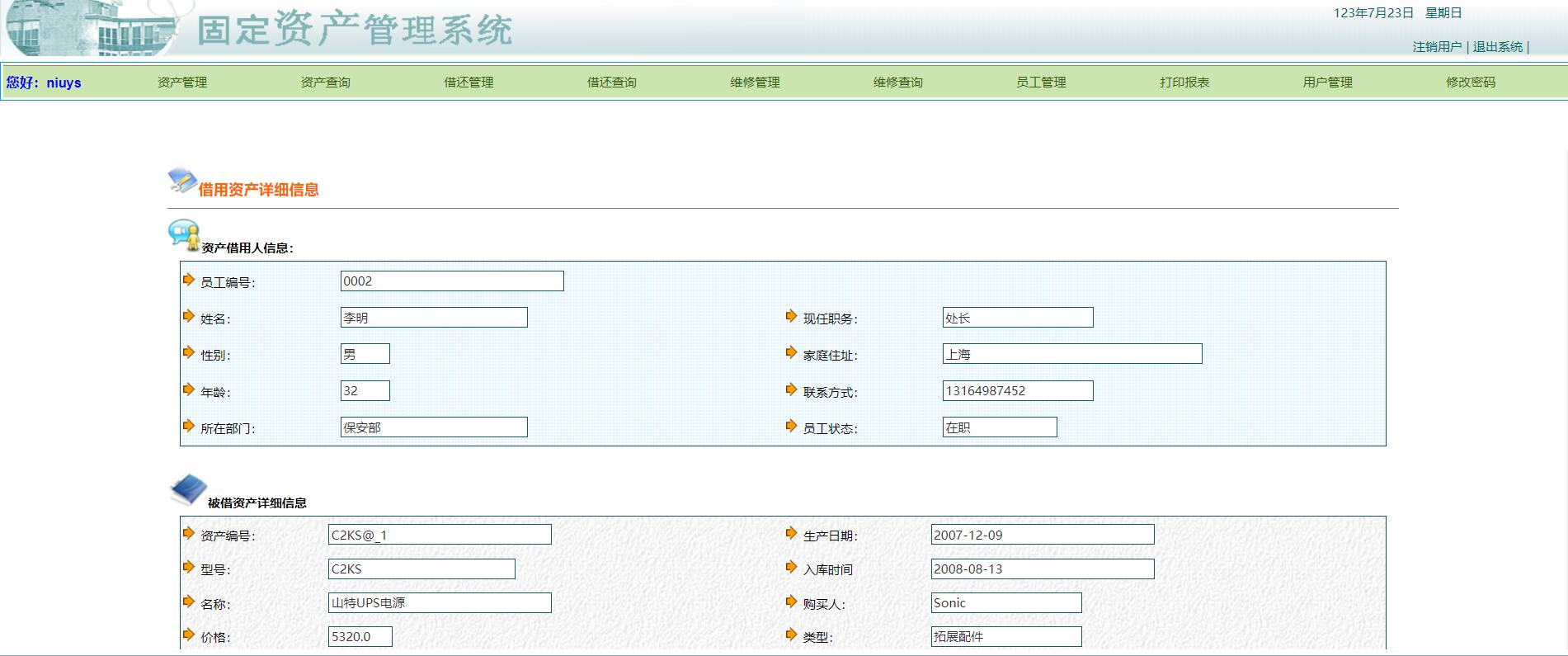This screenshot has height=656, width=1568.
Task: Click the 星期日 weekday text
Action: pyautogui.click(x=1443, y=13)
